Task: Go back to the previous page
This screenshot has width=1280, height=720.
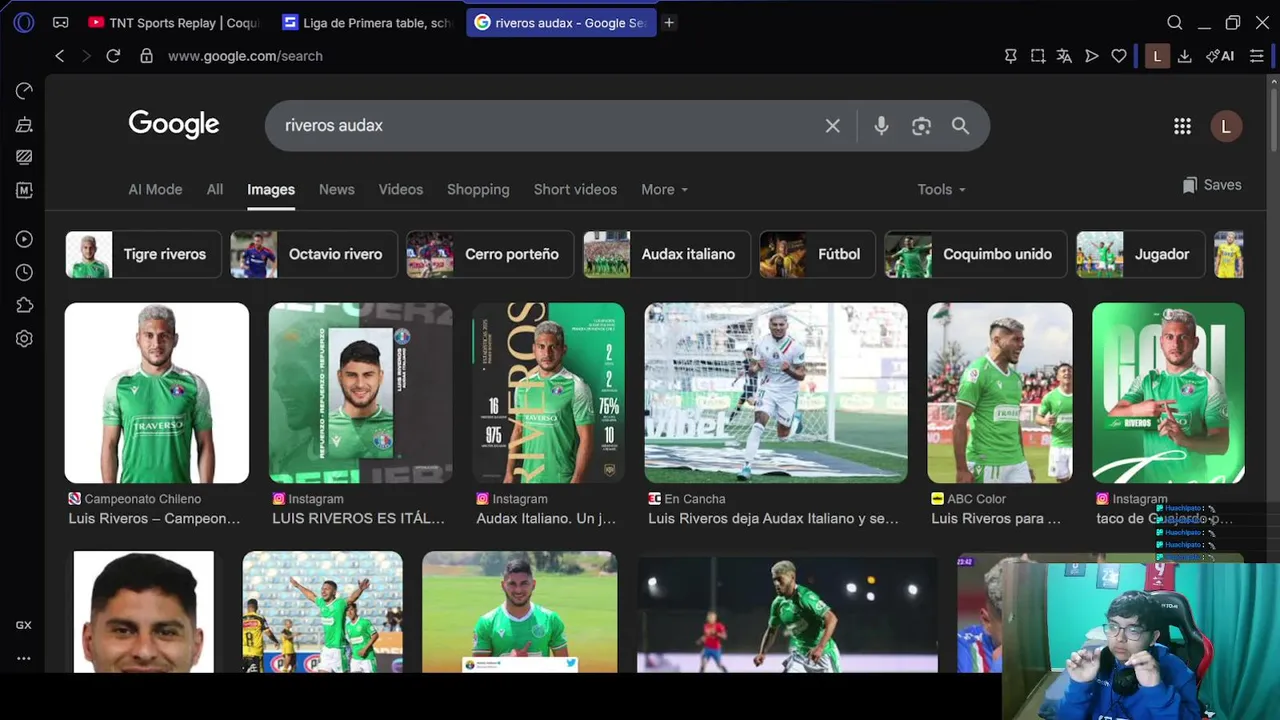Action: click(x=60, y=56)
